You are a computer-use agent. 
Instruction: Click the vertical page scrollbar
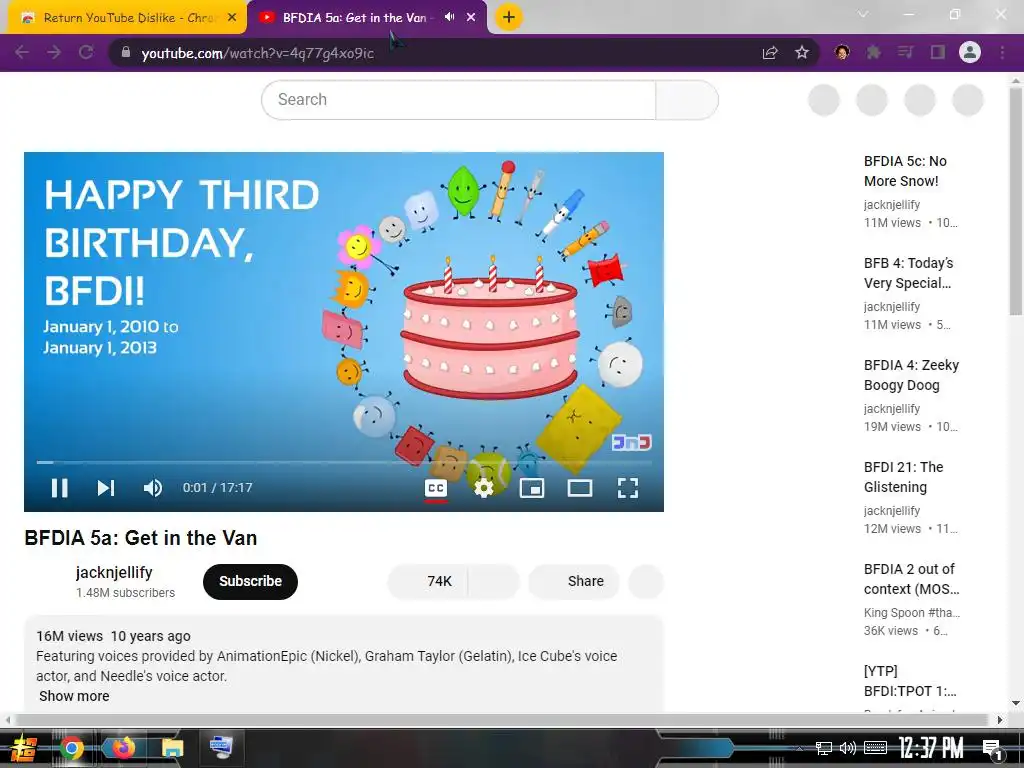point(1016,202)
